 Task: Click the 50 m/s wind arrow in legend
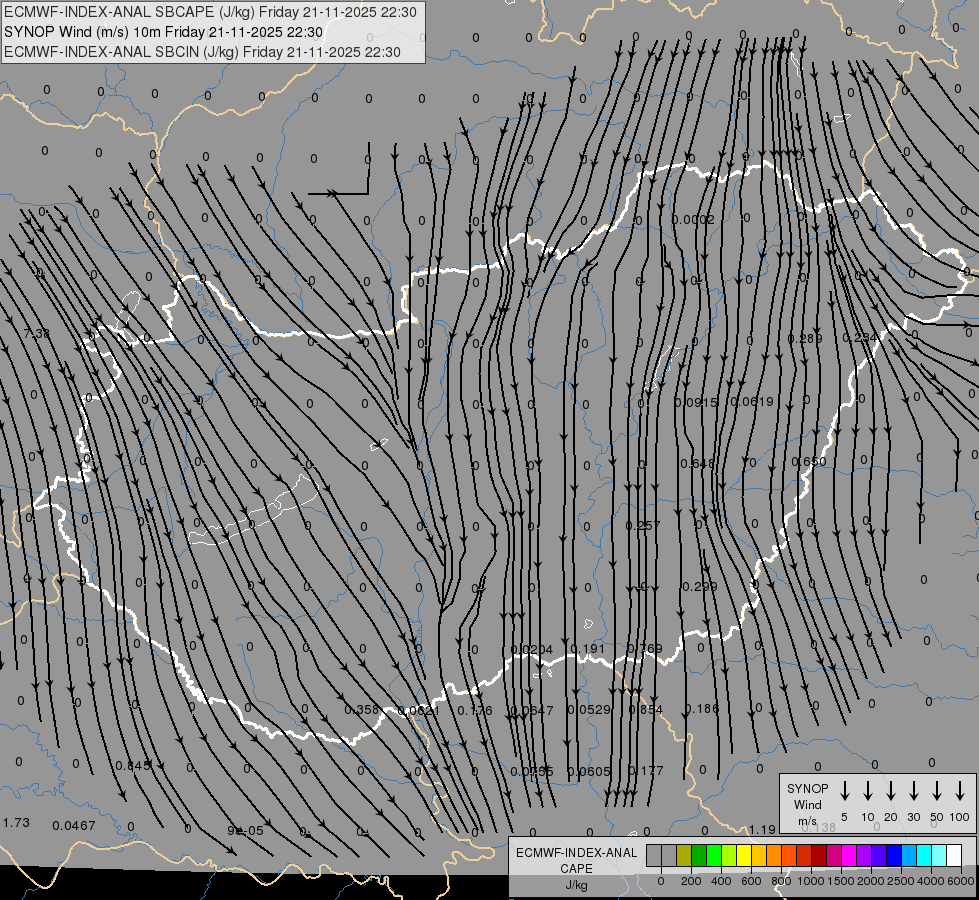pos(937,791)
